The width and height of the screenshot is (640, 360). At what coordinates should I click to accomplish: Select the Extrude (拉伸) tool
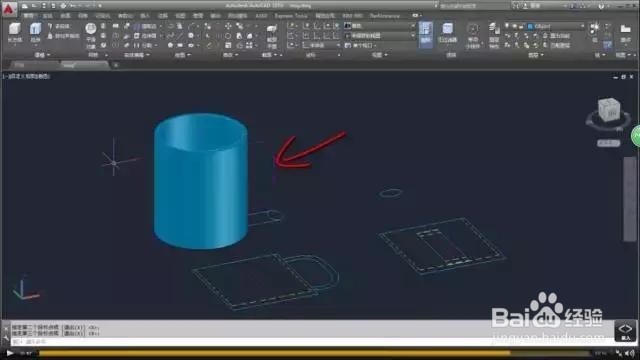click(36, 33)
